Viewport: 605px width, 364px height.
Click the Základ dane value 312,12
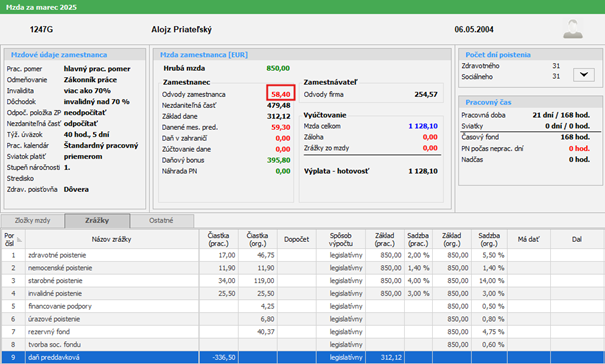279,116
